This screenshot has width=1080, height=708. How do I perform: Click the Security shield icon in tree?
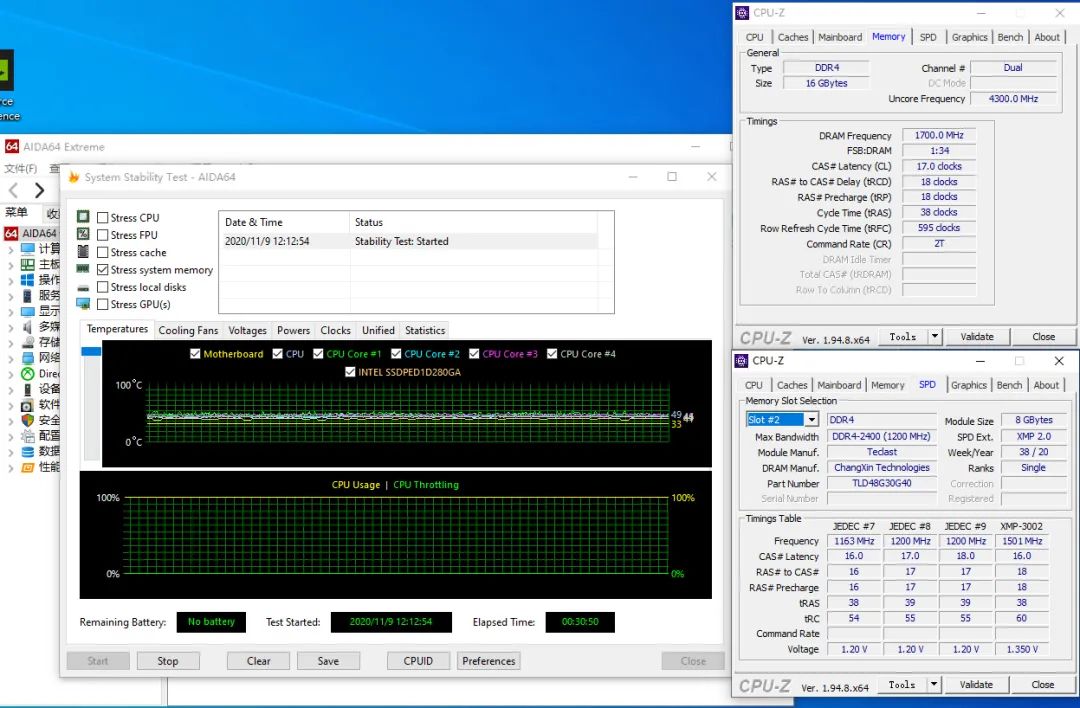pyautogui.click(x=27, y=420)
